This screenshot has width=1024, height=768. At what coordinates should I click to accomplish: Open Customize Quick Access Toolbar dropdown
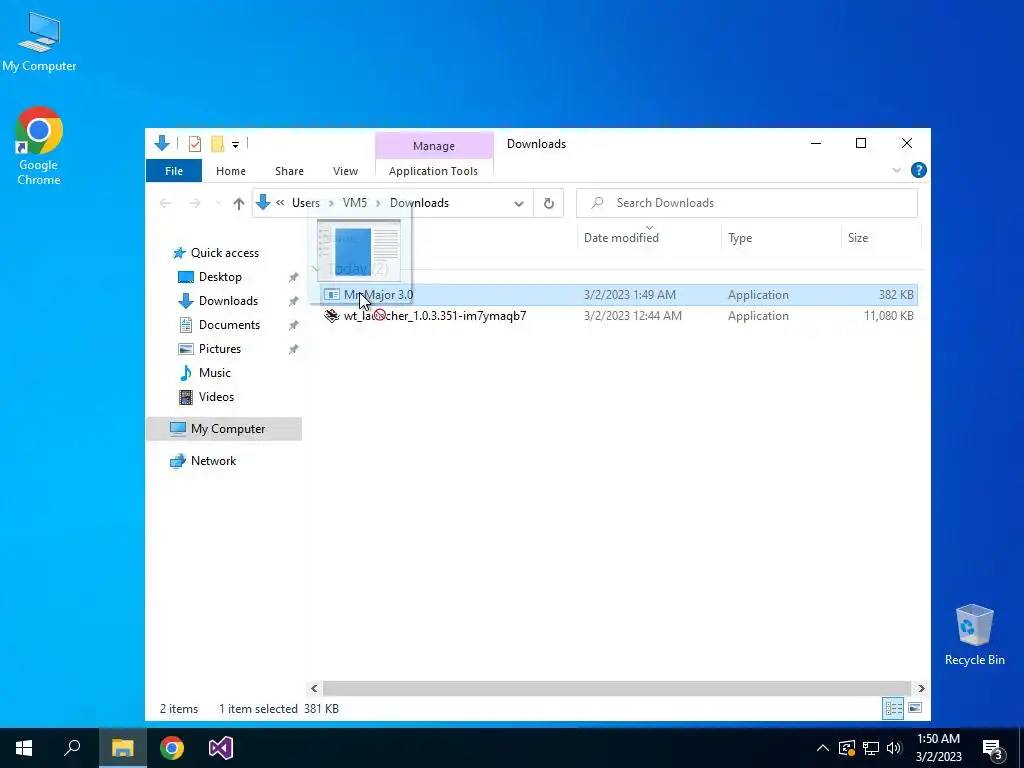point(235,144)
